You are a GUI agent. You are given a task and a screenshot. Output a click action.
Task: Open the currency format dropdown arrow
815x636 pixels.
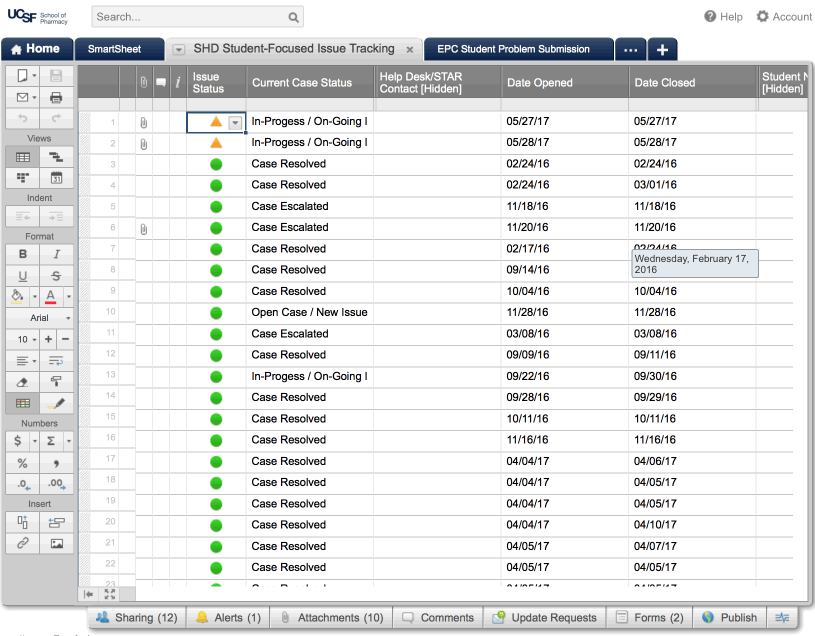34,441
